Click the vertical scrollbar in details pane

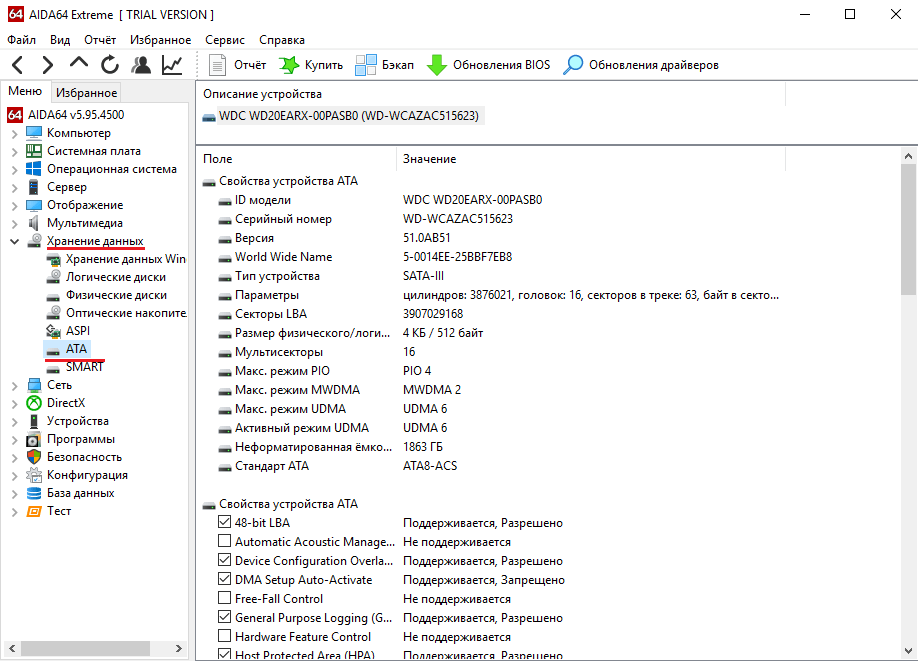point(907,400)
